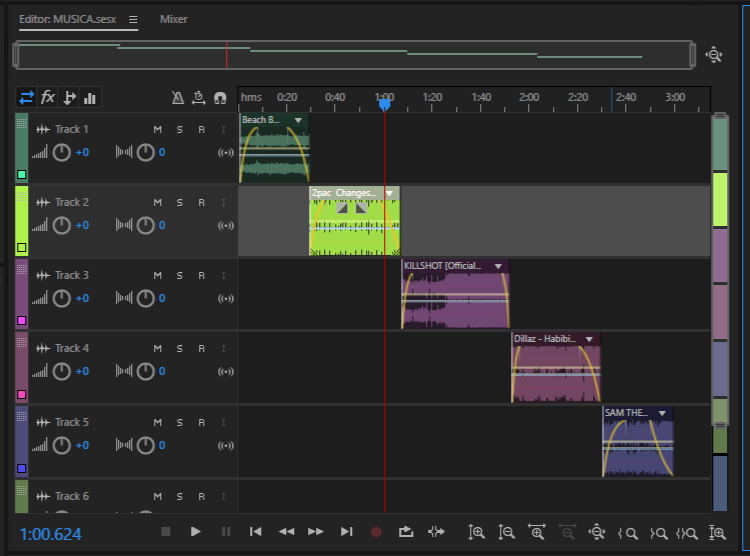
Task: Toggle the Loop Playback icon
Action: tap(406, 532)
